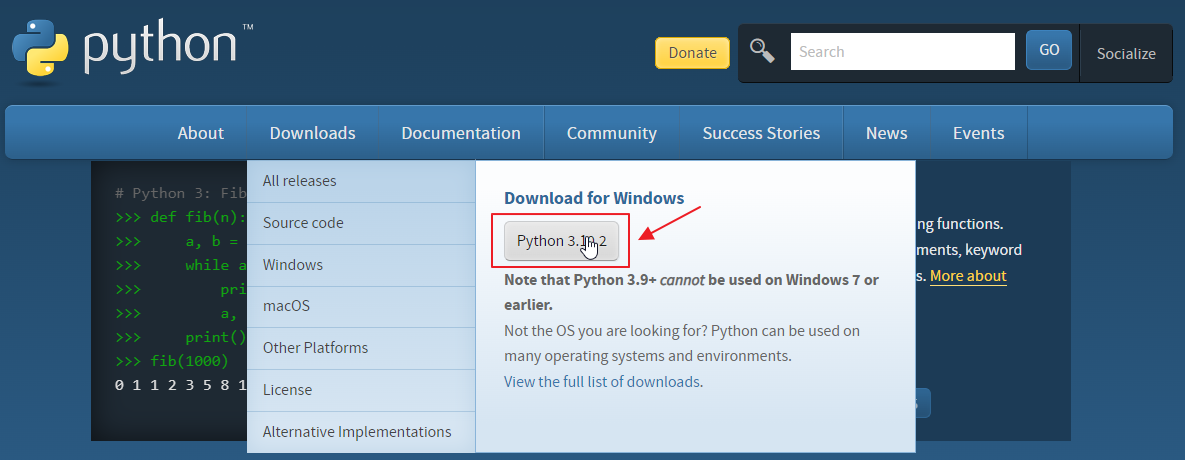The height and width of the screenshot is (460, 1185).
Task: Select Source code in Downloads submenu
Action: click(x=361, y=224)
